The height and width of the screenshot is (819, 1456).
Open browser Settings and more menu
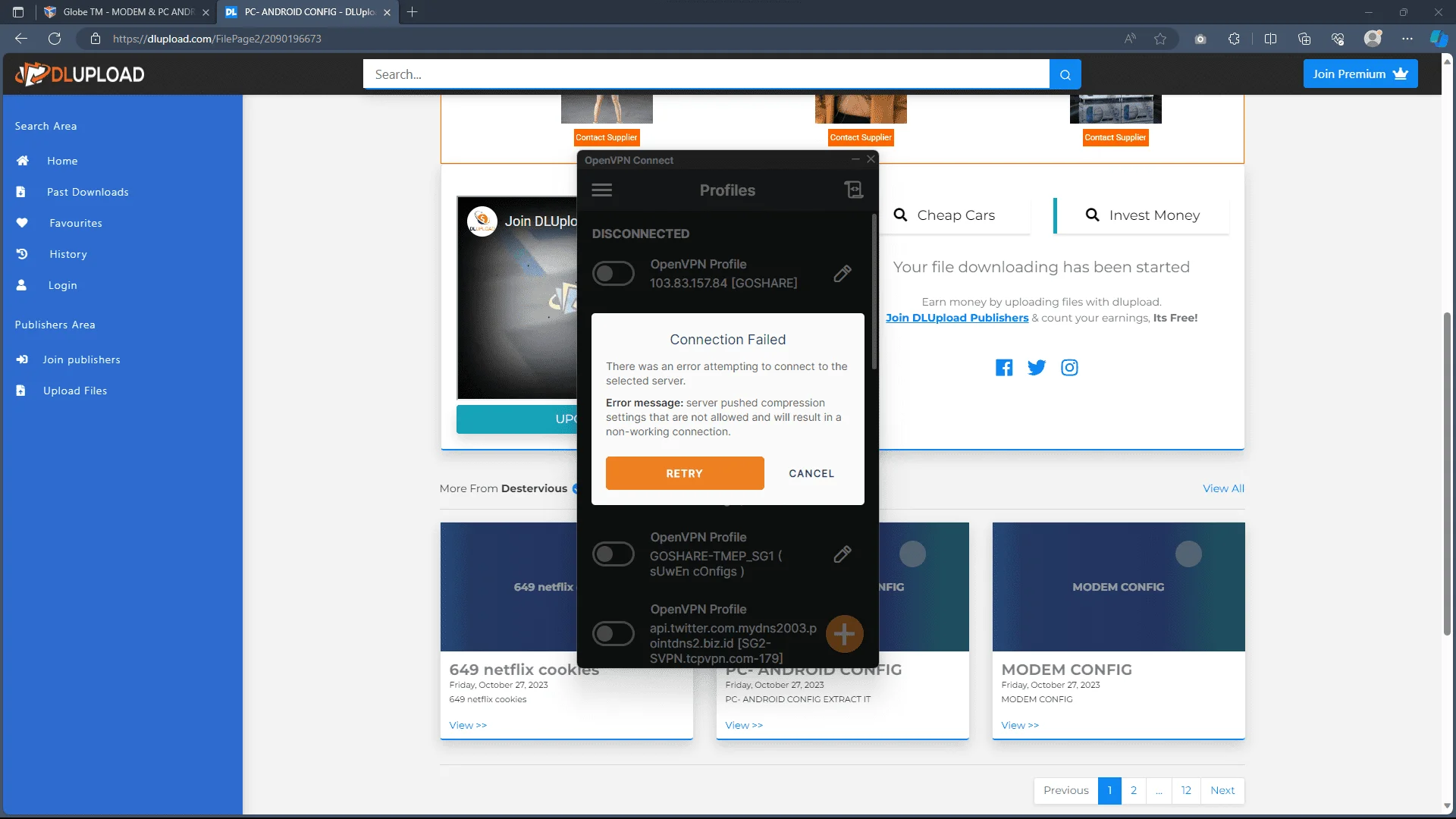point(1407,39)
